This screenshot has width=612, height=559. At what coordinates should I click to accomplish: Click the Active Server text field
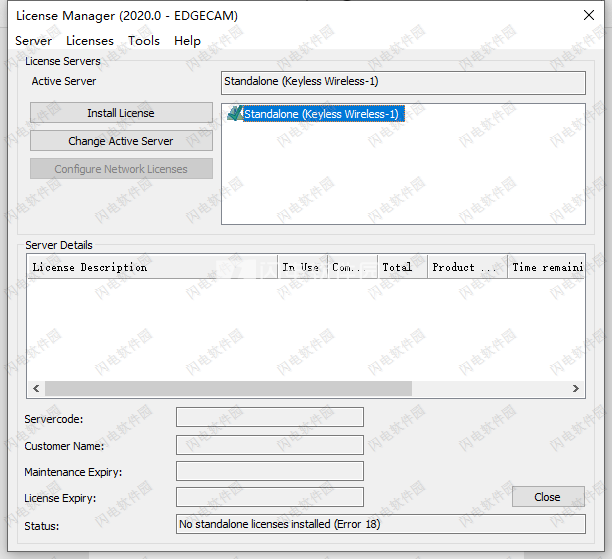click(403, 82)
